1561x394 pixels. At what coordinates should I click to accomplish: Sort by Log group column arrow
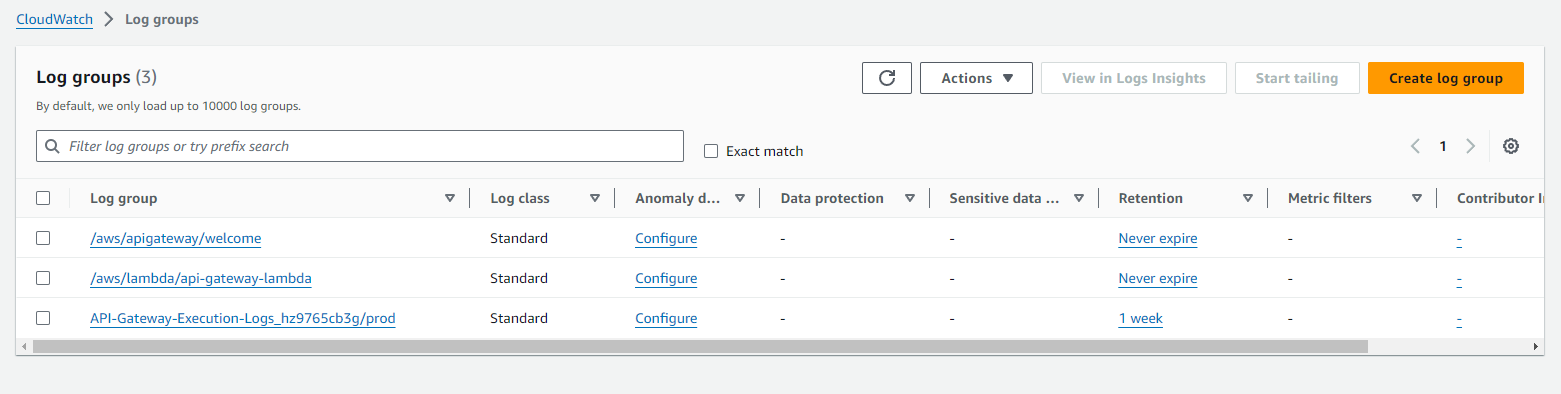pyautogui.click(x=449, y=198)
